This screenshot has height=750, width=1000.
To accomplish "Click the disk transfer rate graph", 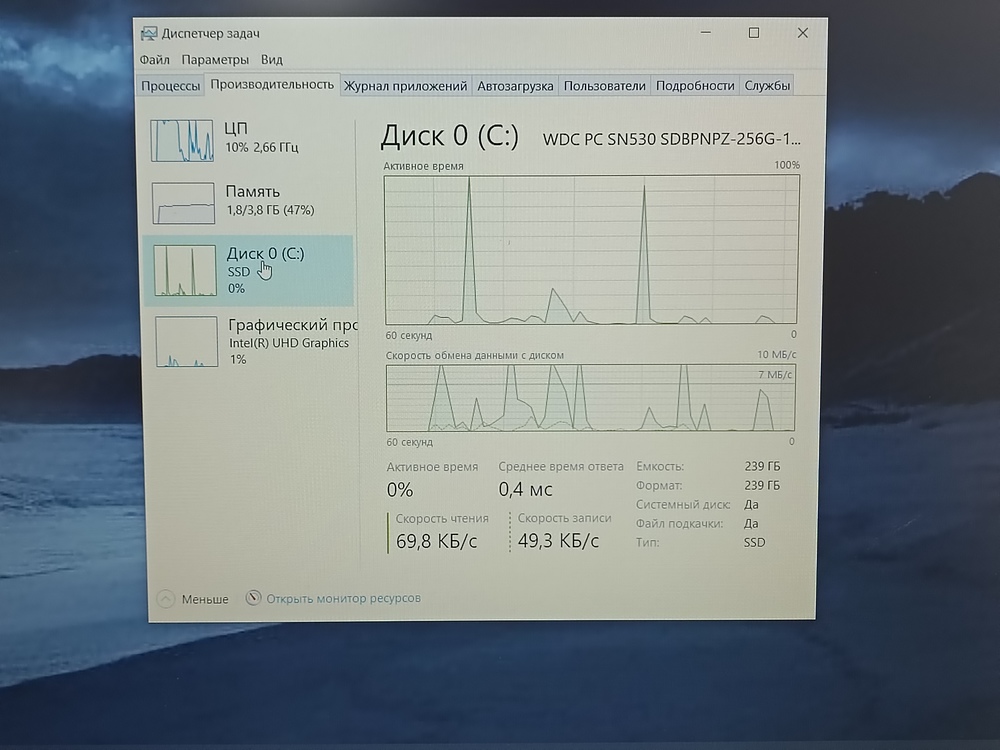I will (591, 397).
